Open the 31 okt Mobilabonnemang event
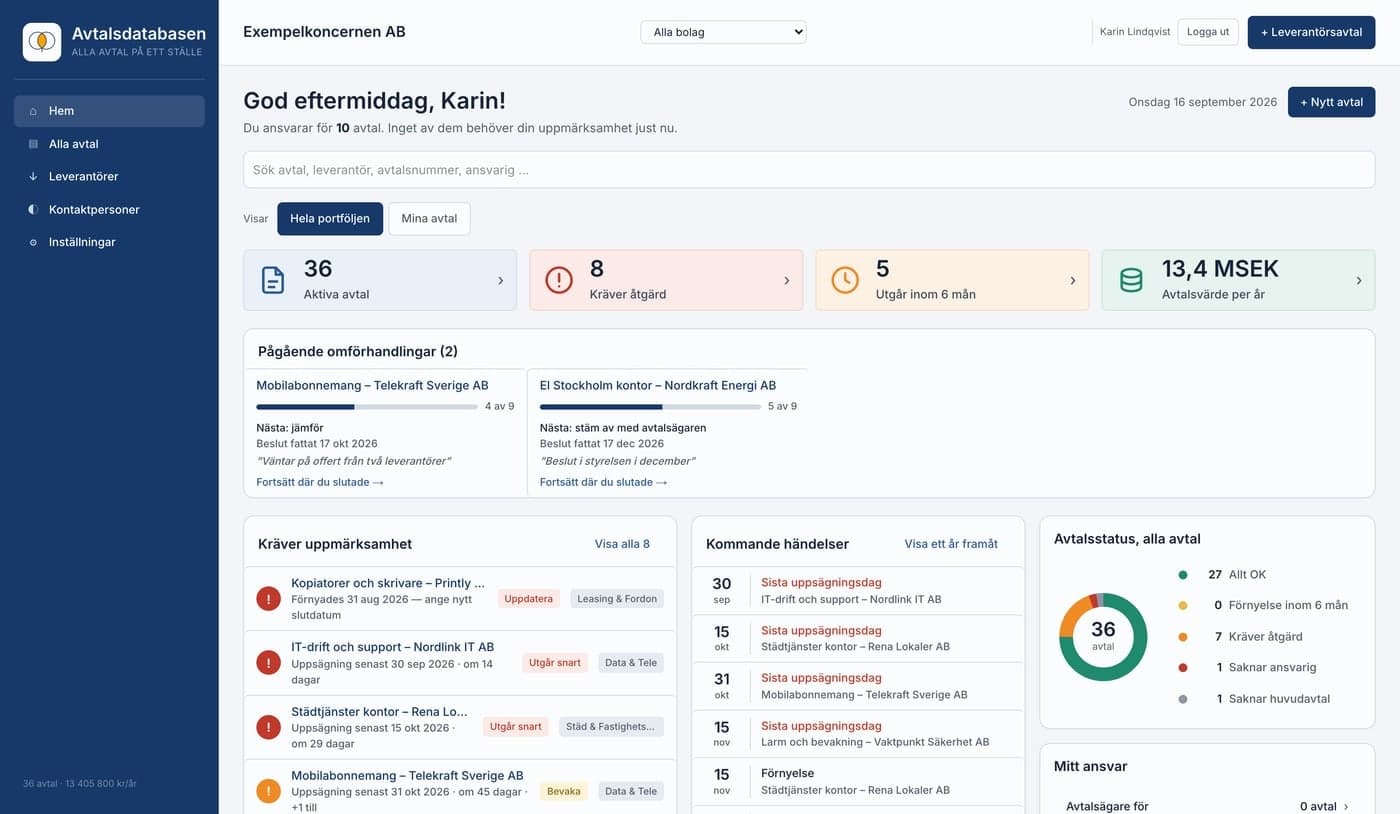 tap(858, 686)
